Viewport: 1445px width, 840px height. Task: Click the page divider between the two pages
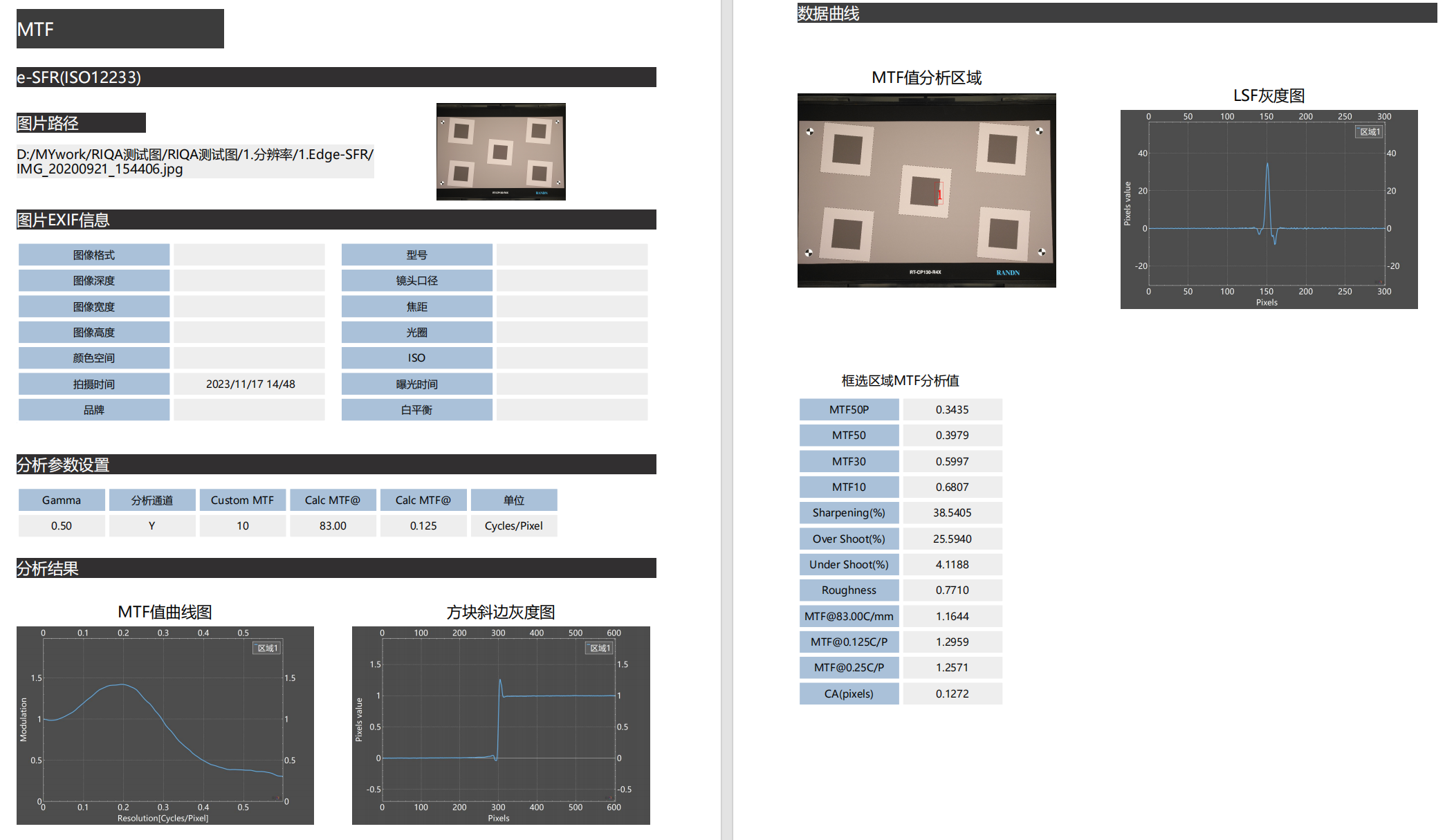point(726,420)
